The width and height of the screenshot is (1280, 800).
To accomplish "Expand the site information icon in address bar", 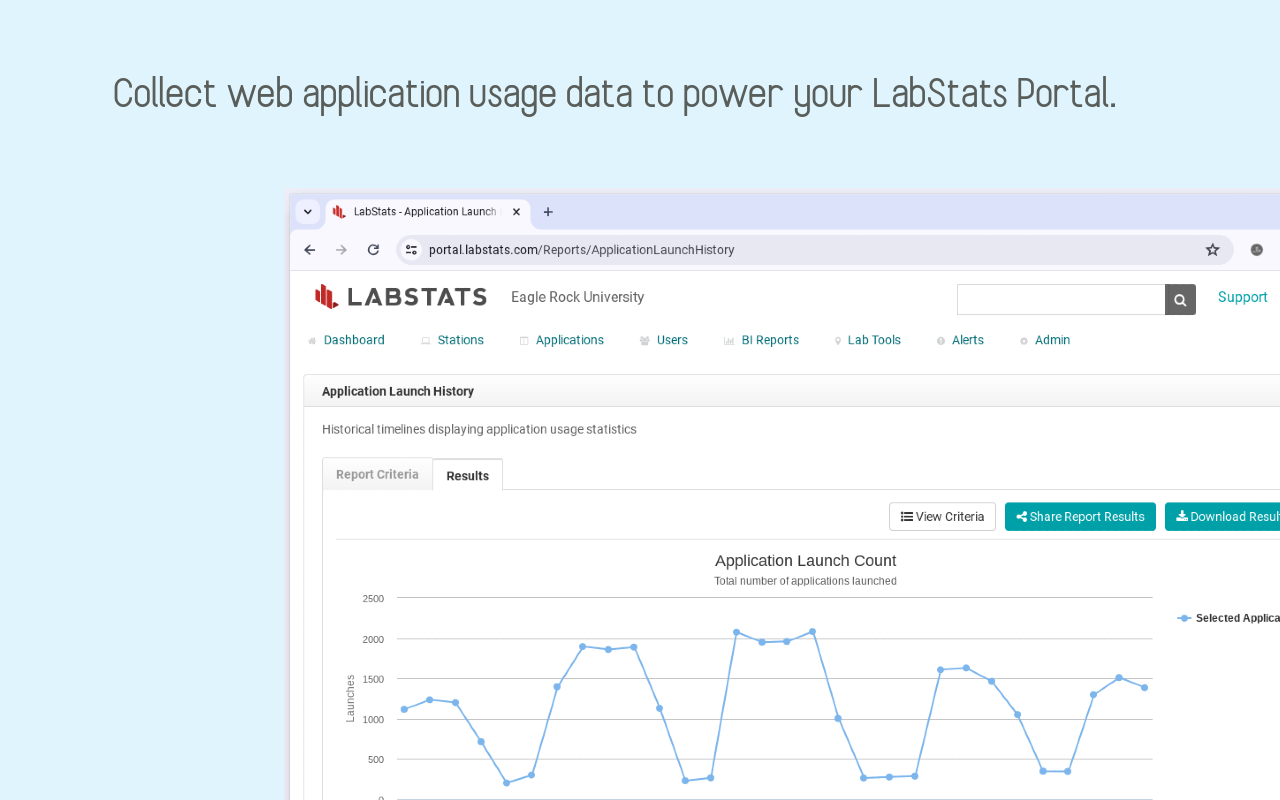I will 411,249.
